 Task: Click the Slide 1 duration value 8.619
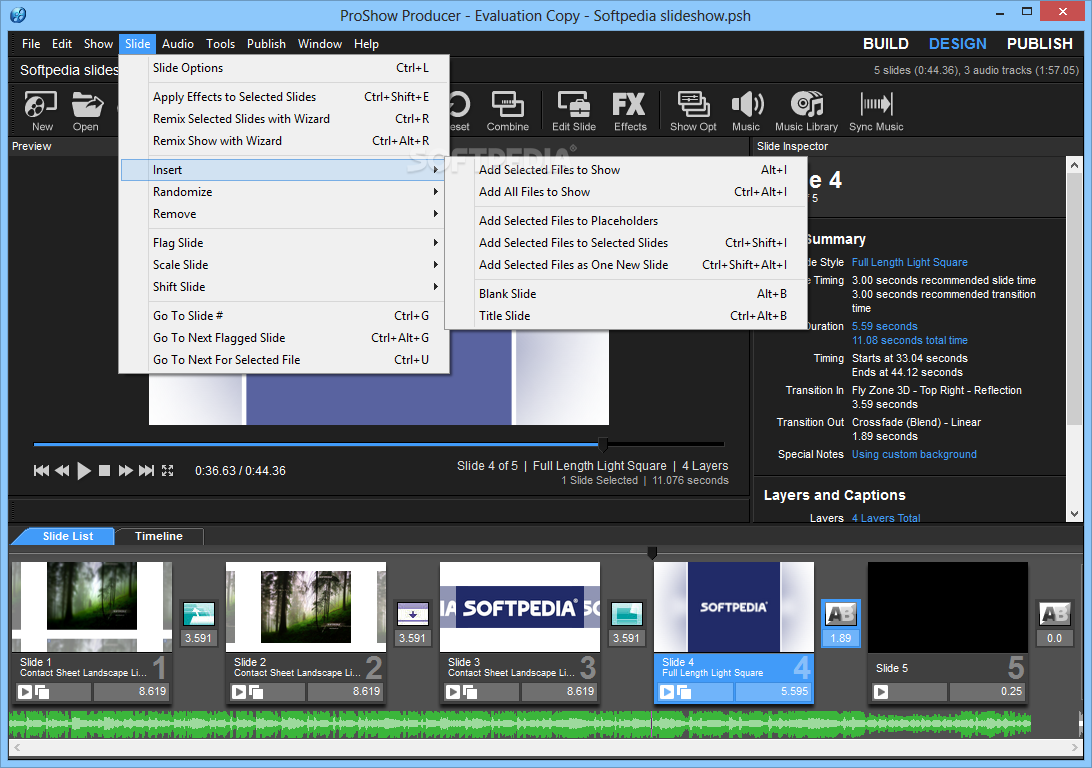coord(133,691)
